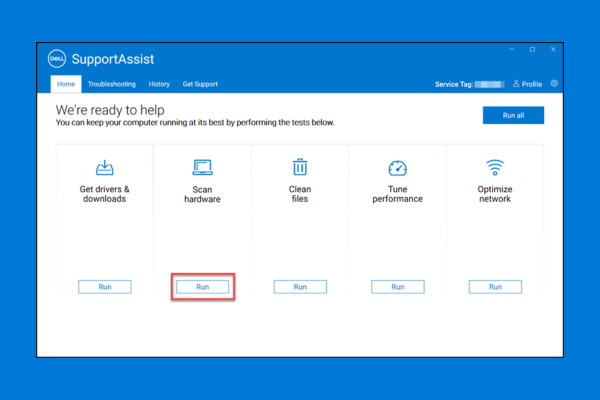Click the Tune performance gauge icon
The image size is (600, 400).
coord(398,168)
